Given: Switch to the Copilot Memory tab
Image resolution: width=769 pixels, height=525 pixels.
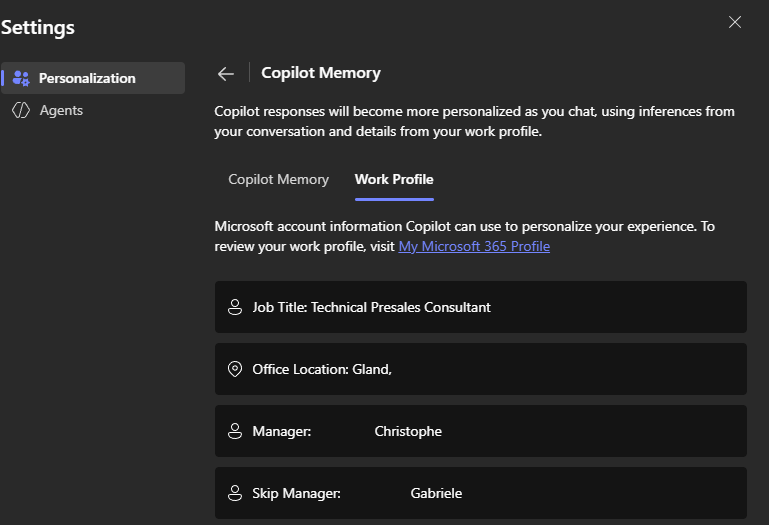Looking at the screenshot, I should pyautogui.click(x=279, y=180).
